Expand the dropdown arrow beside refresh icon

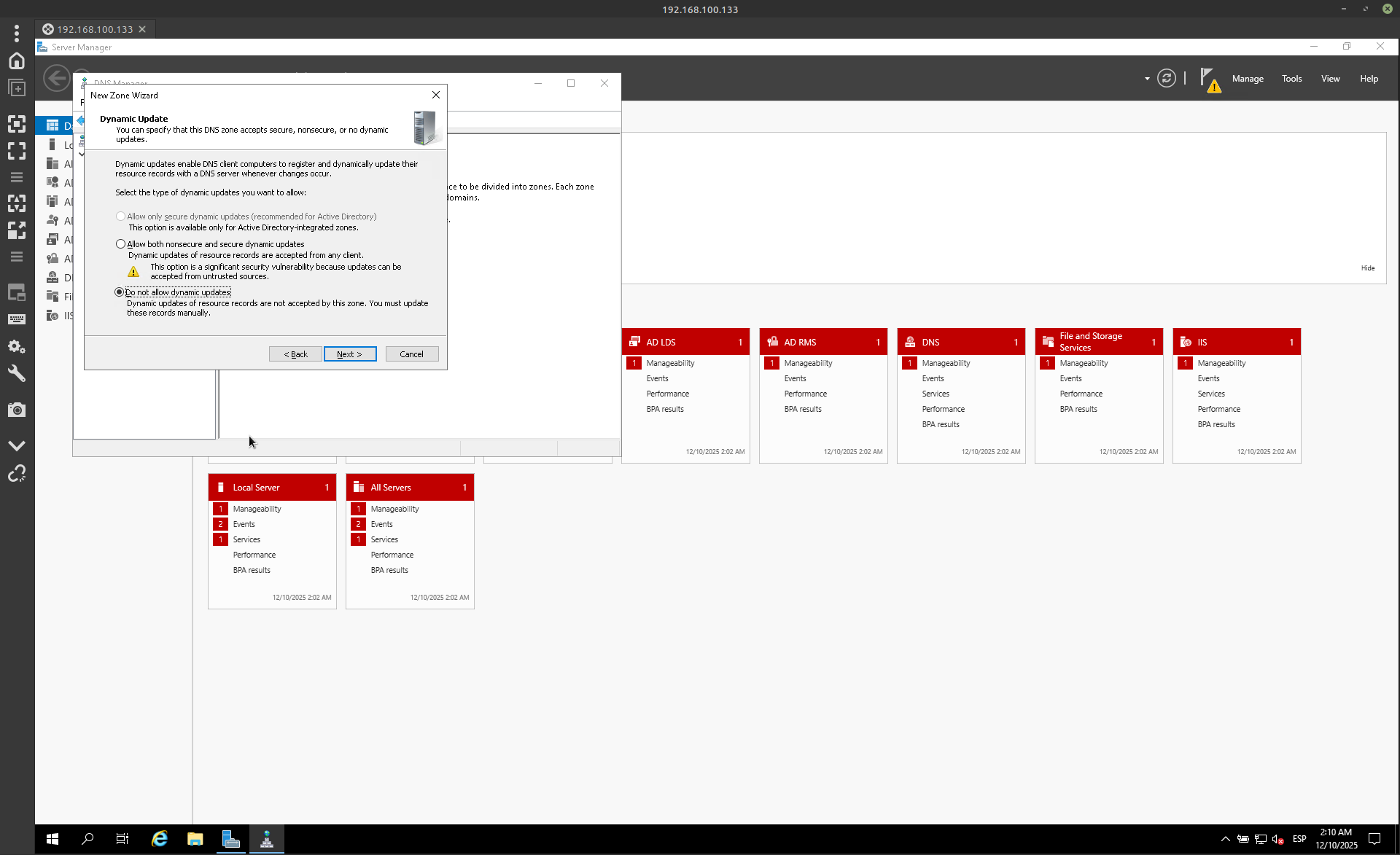(x=1147, y=79)
